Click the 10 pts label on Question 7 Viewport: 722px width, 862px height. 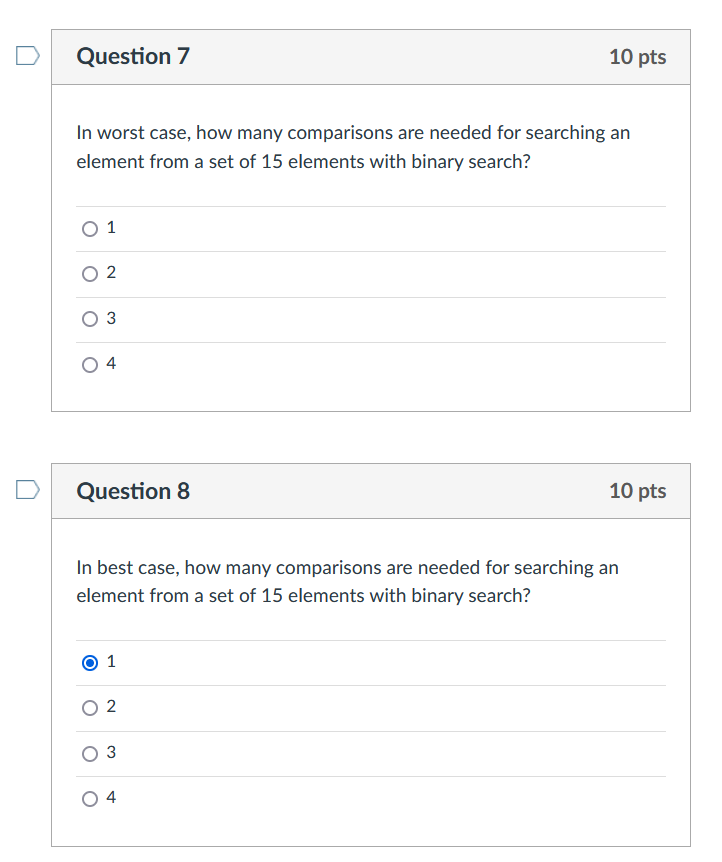pos(637,57)
